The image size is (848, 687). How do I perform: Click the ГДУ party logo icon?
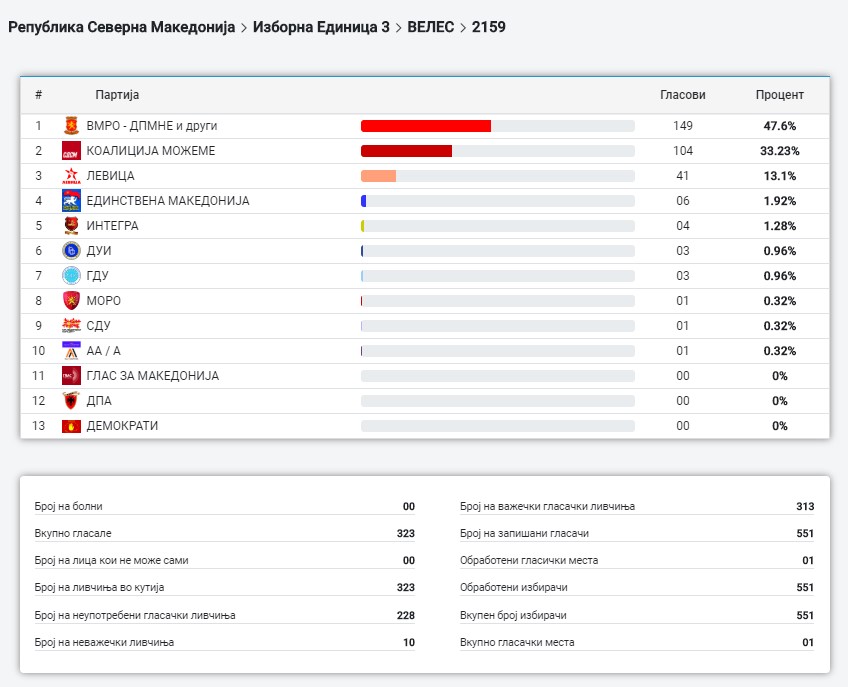pyautogui.click(x=71, y=276)
